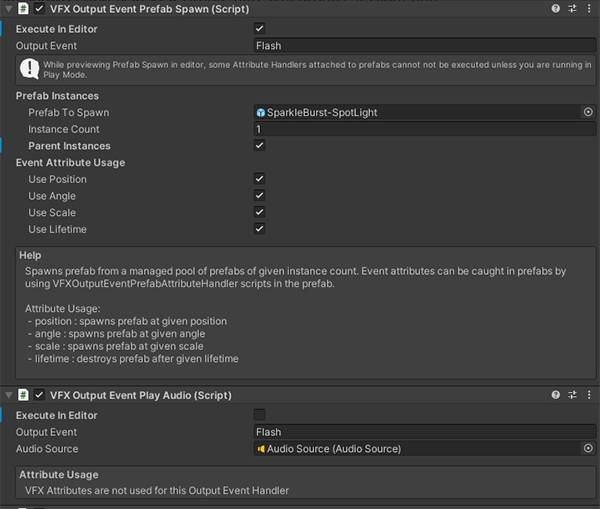The width and height of the screenshot is (600, 509).
Task: Toggle the Use Lifetime checkbox
Action: (260, 229)
